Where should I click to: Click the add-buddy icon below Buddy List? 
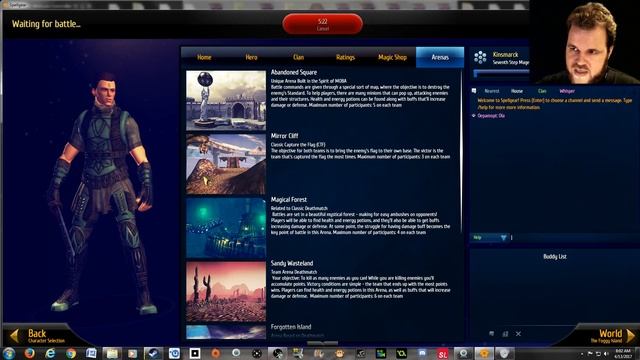click(505, 334)
